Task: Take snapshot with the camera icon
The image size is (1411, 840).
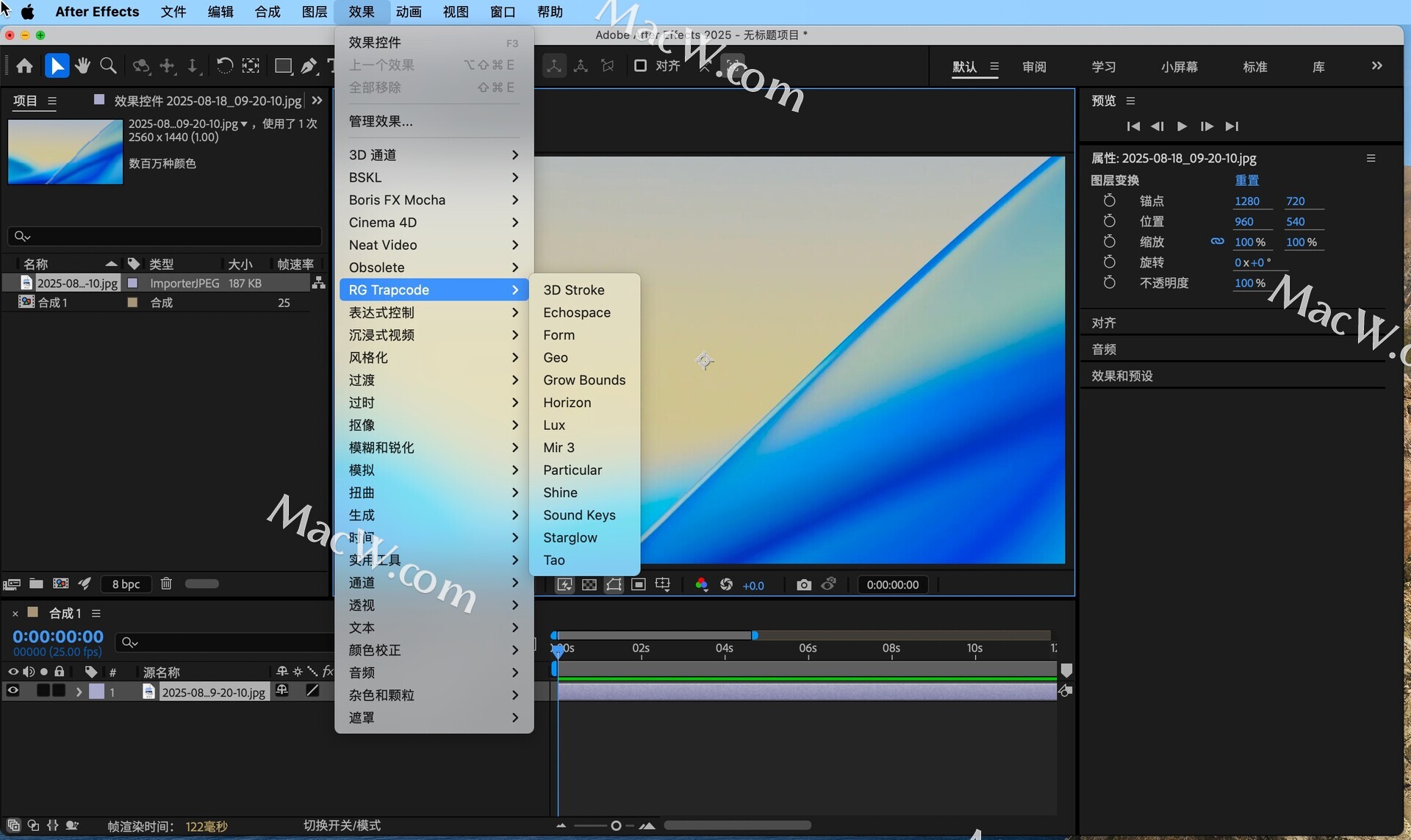Action: coord(804,585)
